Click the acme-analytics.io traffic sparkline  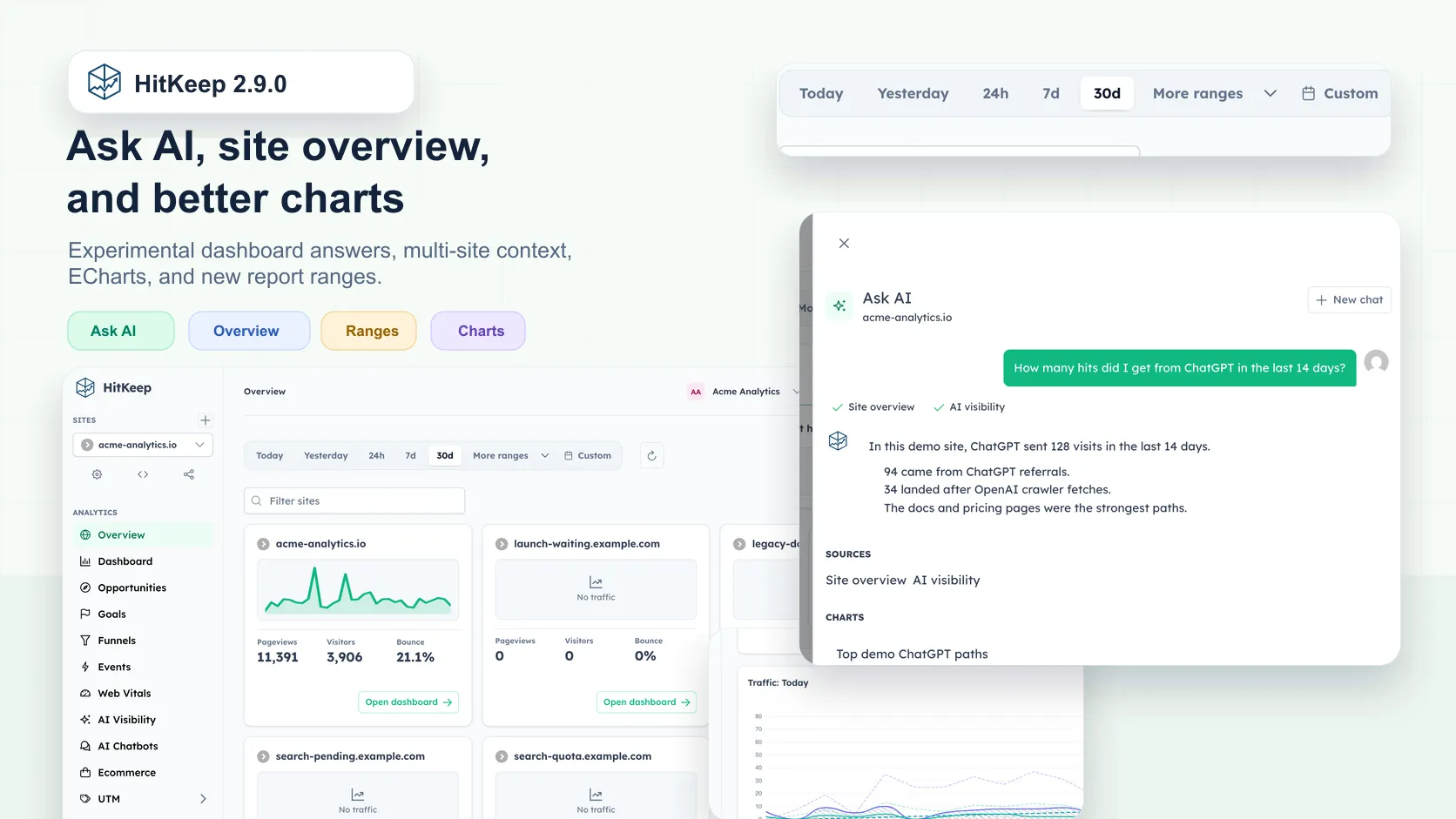point(358,590)
